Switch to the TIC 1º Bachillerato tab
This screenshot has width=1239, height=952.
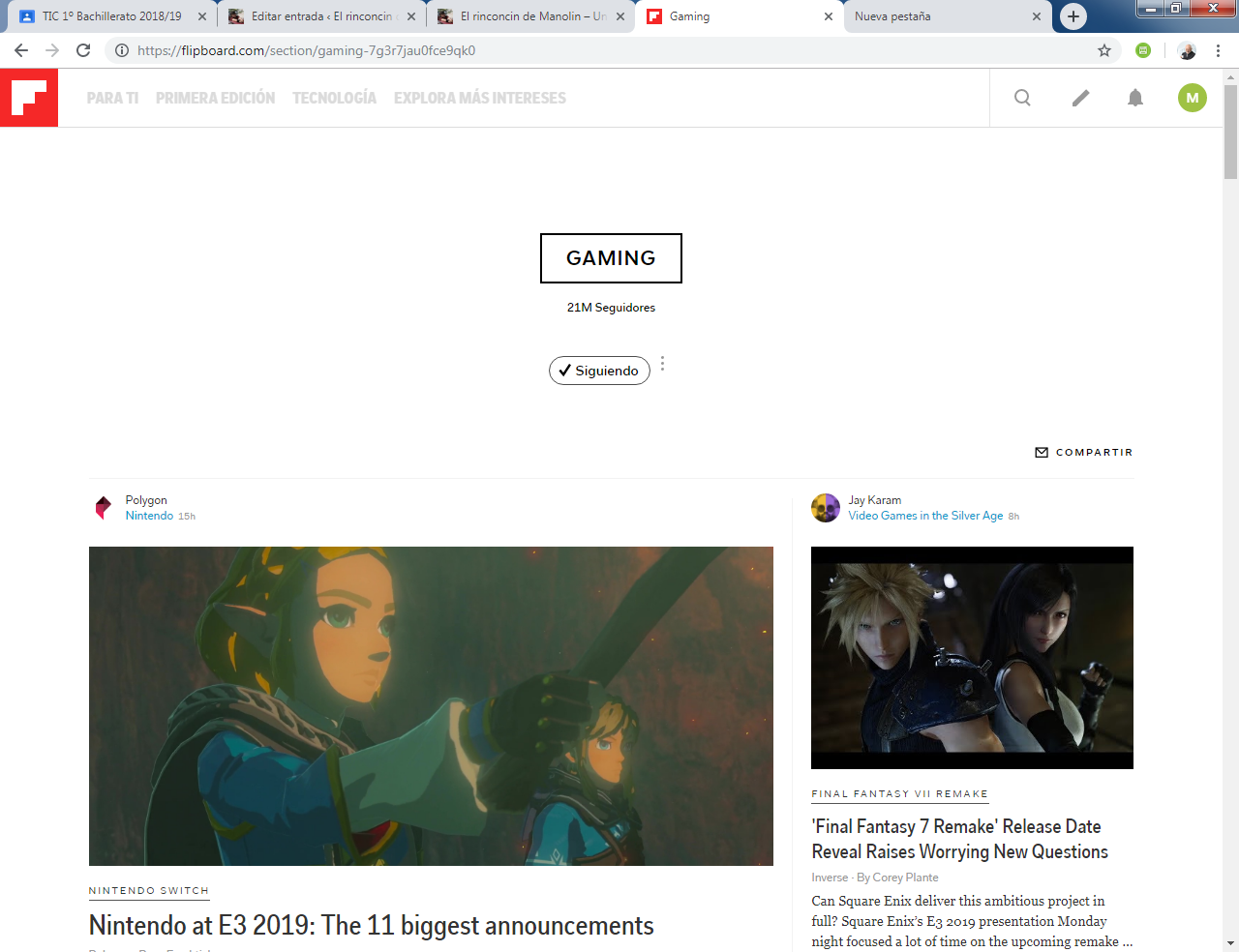tap(111, 16)
